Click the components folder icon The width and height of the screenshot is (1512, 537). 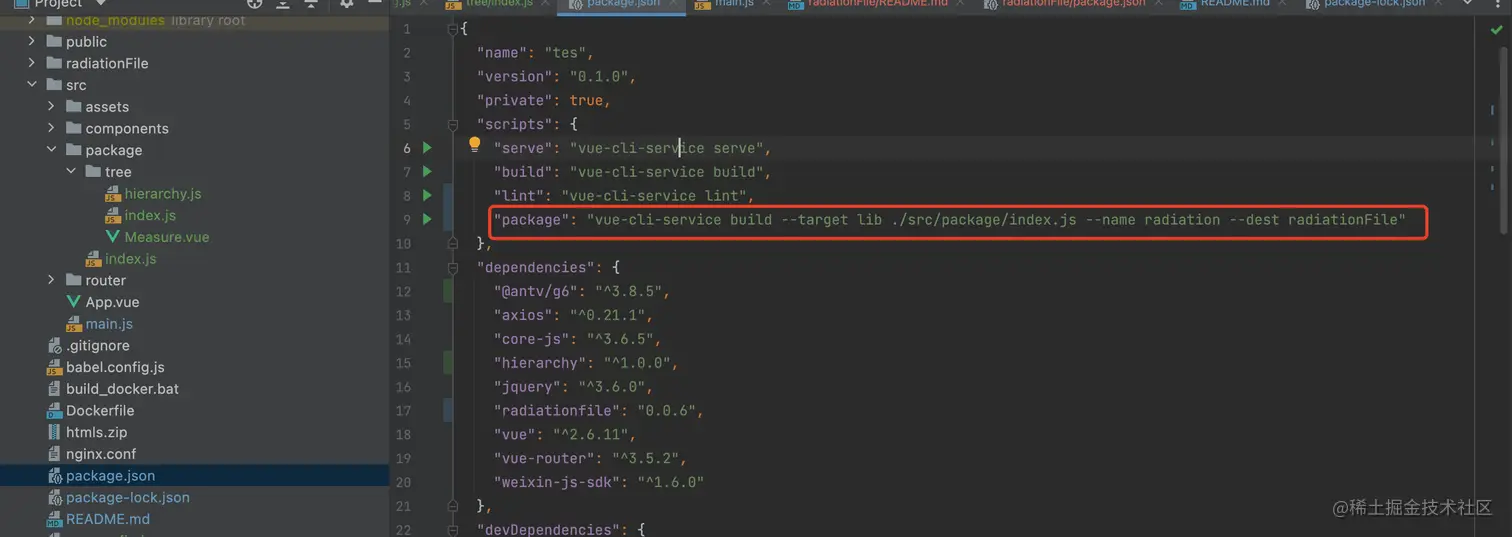pos(74,128)
